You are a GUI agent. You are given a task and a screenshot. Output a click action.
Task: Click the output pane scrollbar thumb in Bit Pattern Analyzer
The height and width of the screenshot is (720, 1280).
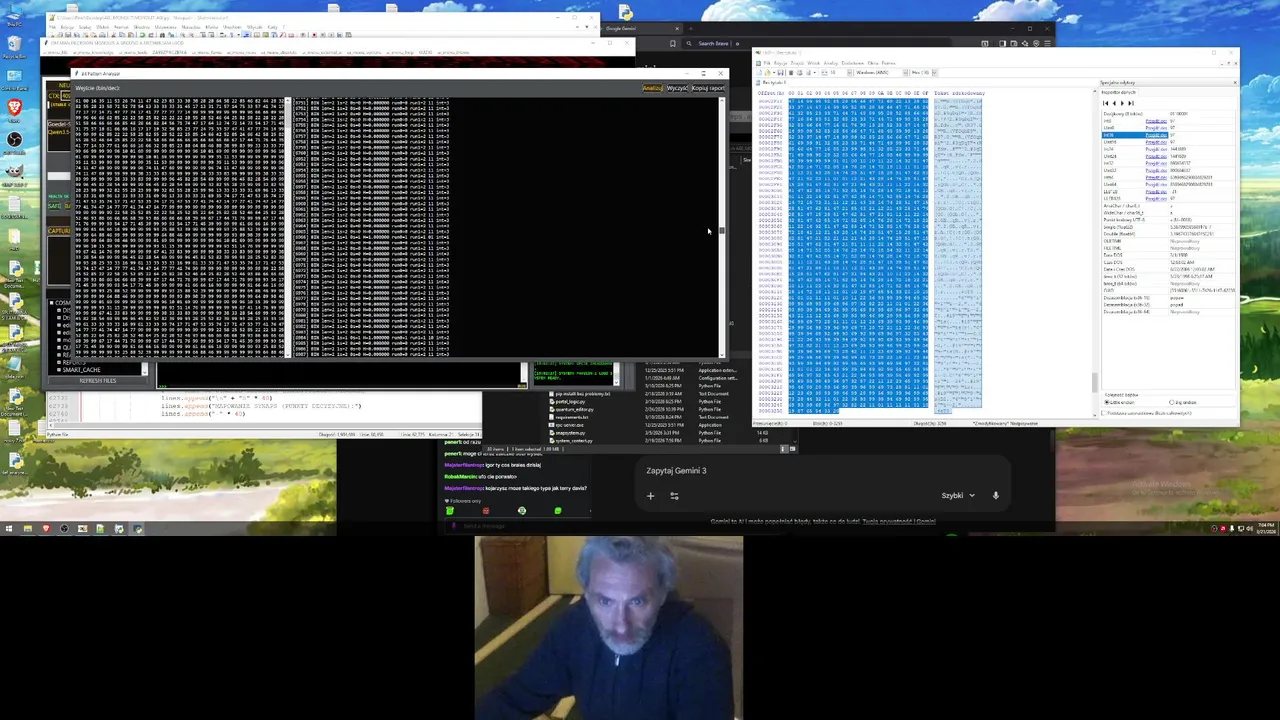(x=721, y=231)
